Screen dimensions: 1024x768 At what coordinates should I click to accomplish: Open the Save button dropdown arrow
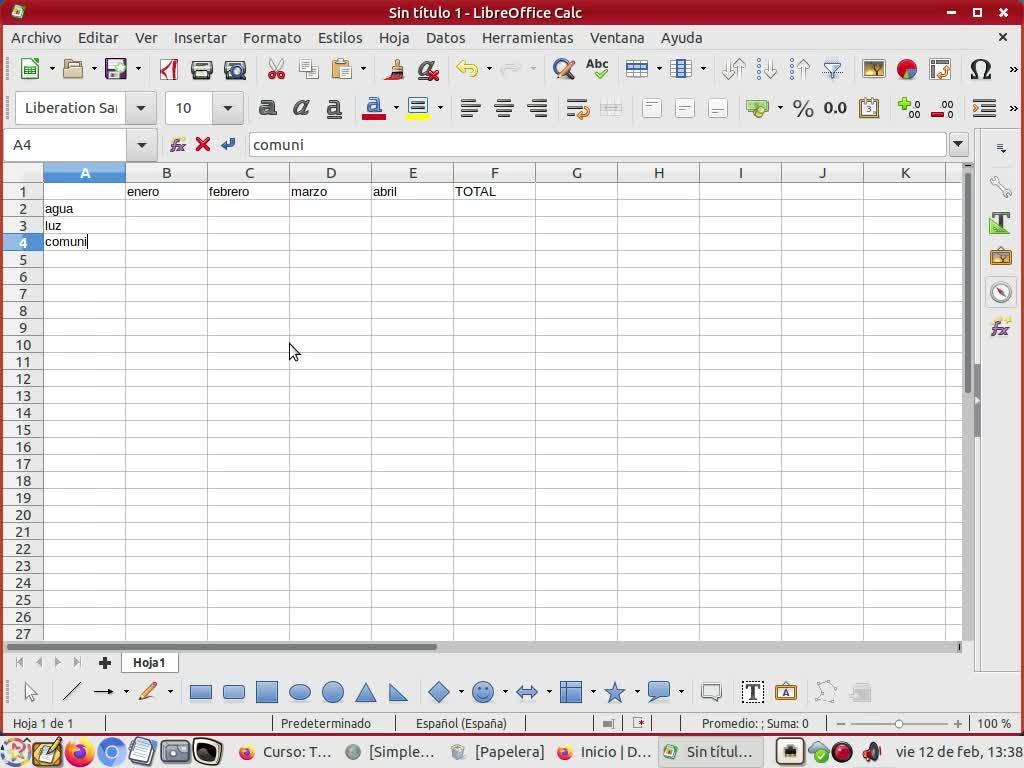point(138,69)
